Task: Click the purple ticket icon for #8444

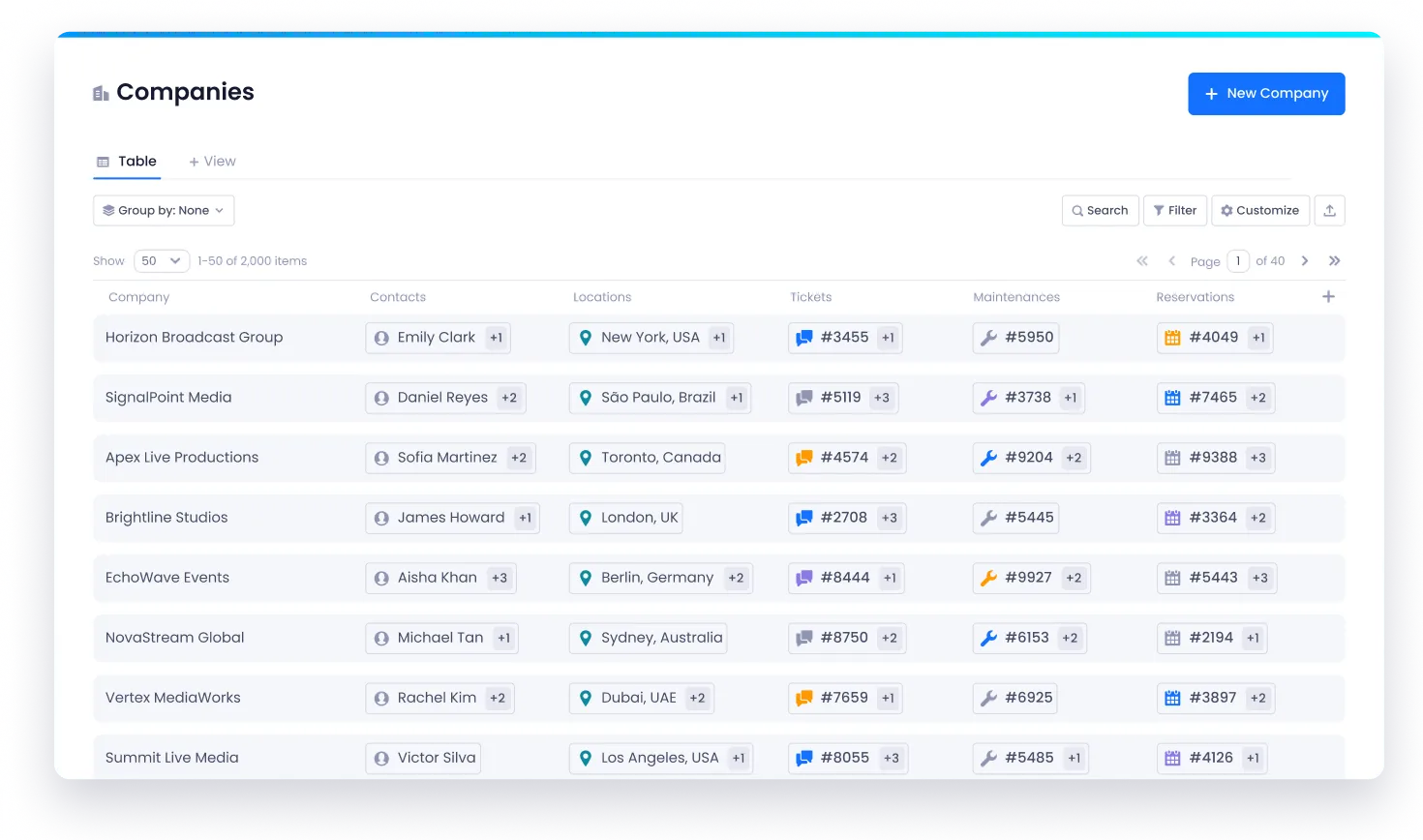Action: click(804, 578)
